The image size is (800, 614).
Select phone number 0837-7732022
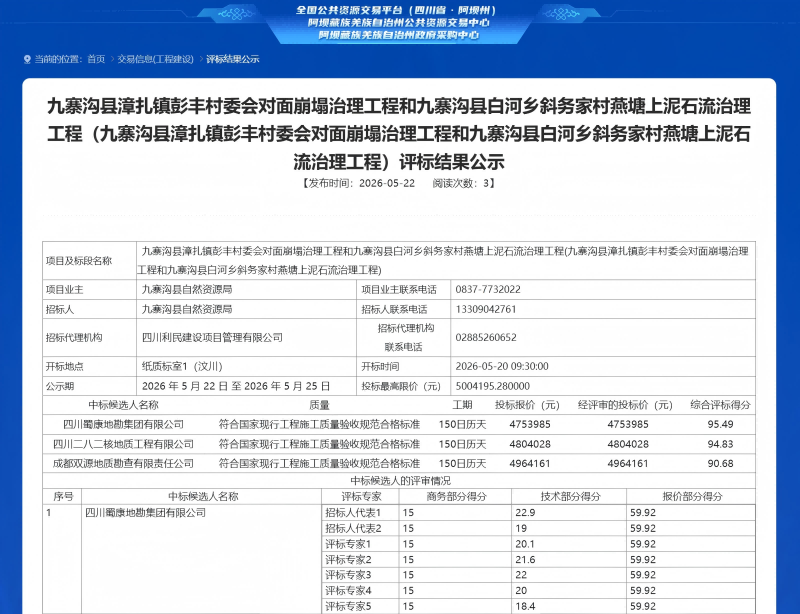(x=488, y=289)
